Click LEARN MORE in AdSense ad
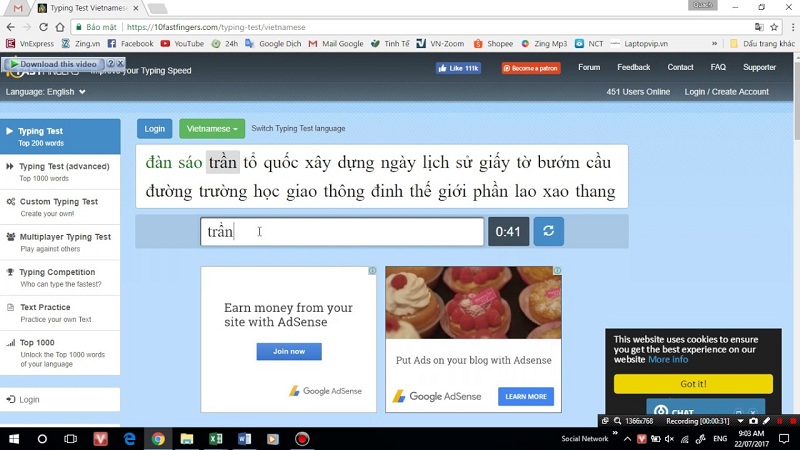Screen dimensions: 800x450 tap(526, 396)
